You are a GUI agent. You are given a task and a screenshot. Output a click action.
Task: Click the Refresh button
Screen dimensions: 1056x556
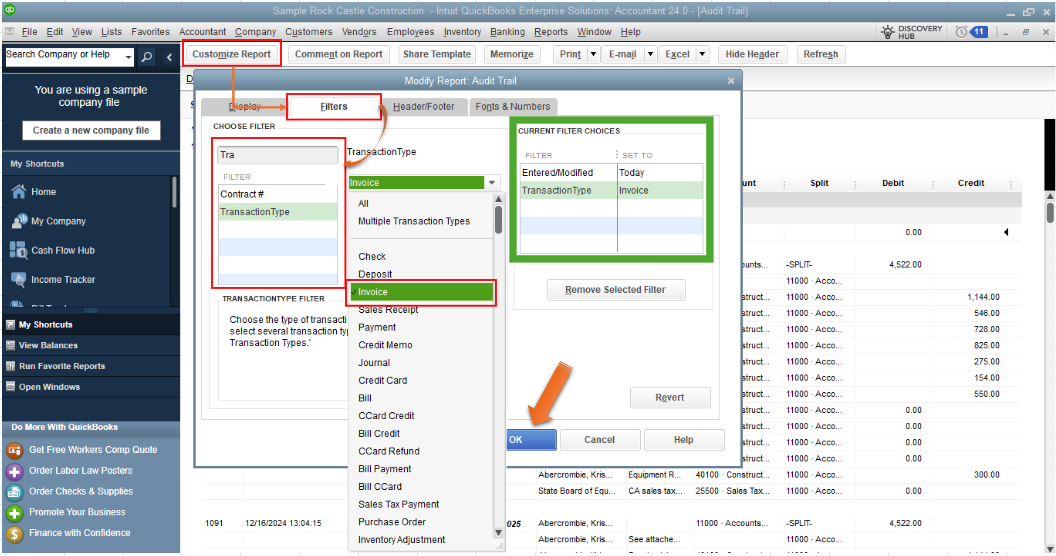pyautogui.click(x=821, y=55)
